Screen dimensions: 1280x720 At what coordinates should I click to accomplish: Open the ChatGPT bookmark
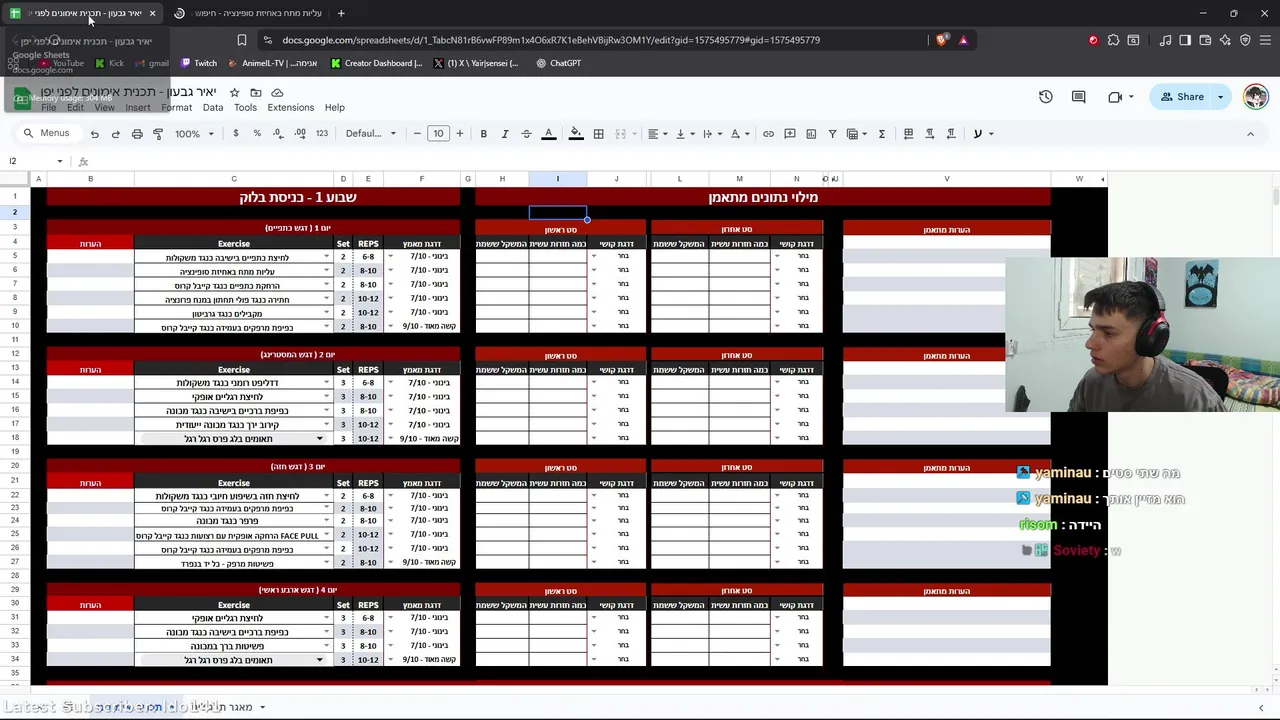click(x=558, y=63)
